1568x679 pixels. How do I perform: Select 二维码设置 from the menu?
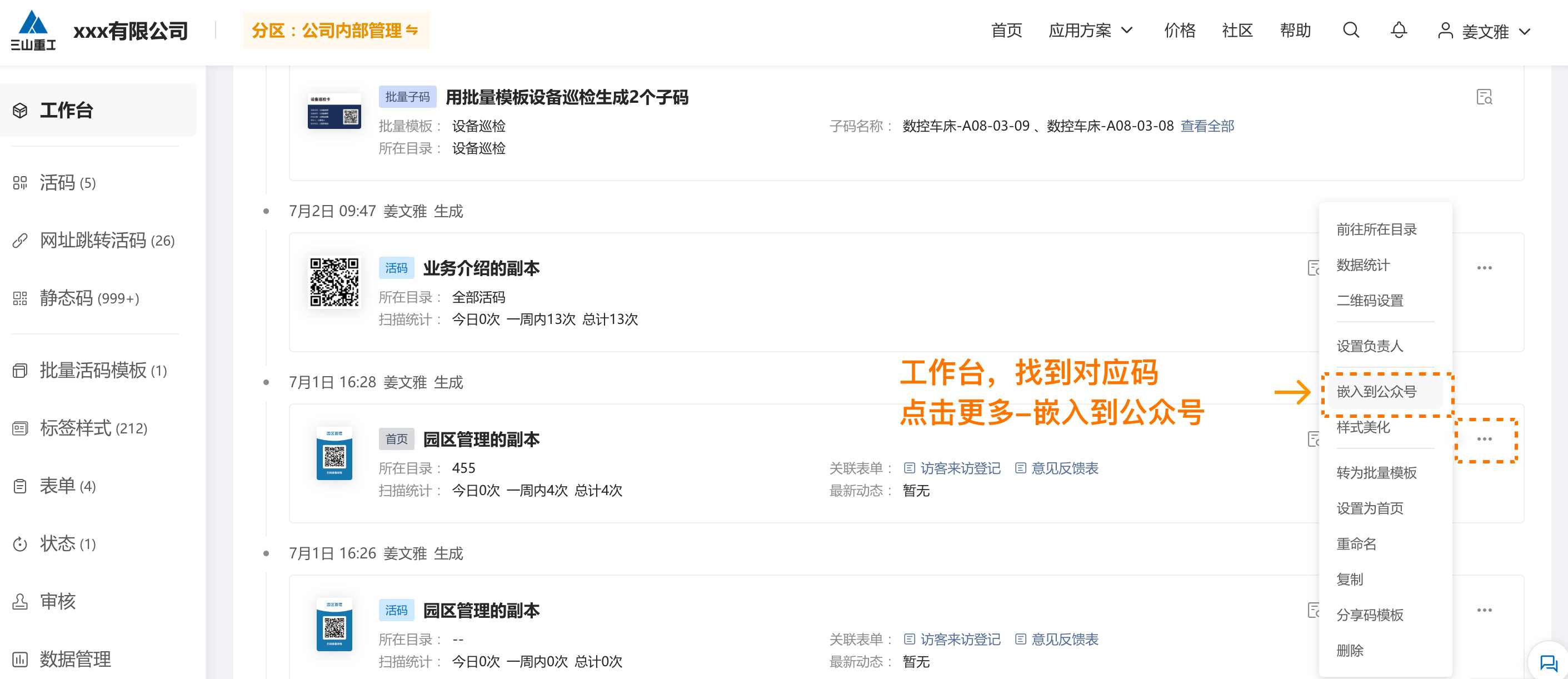pyautogui.click(x=1370, y=300)
